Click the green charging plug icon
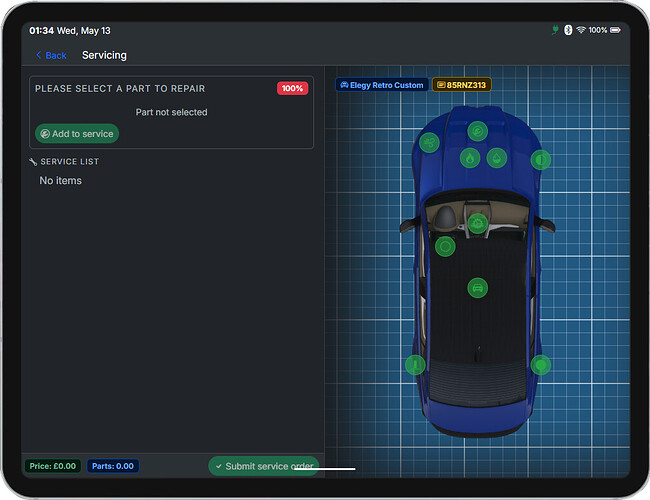This screenshot has height=500, width=650. [555, 30]
